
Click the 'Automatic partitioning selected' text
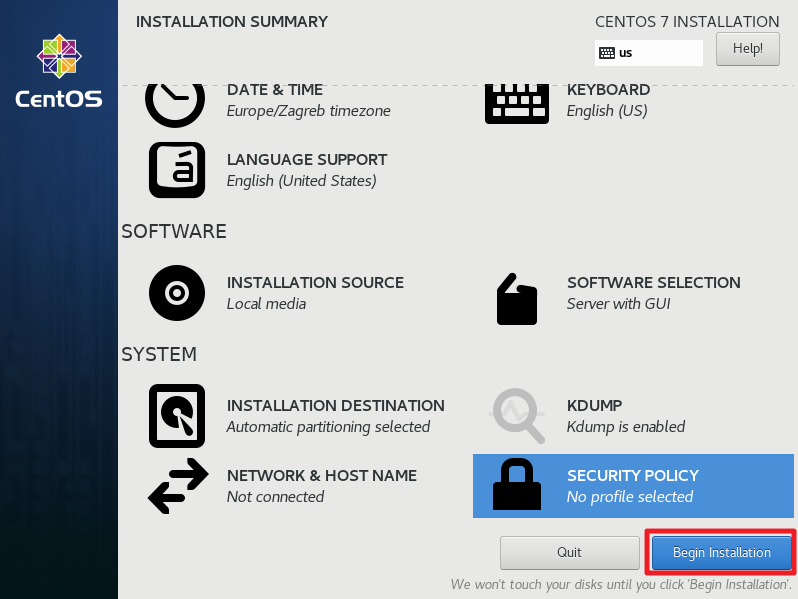[329, 427]
